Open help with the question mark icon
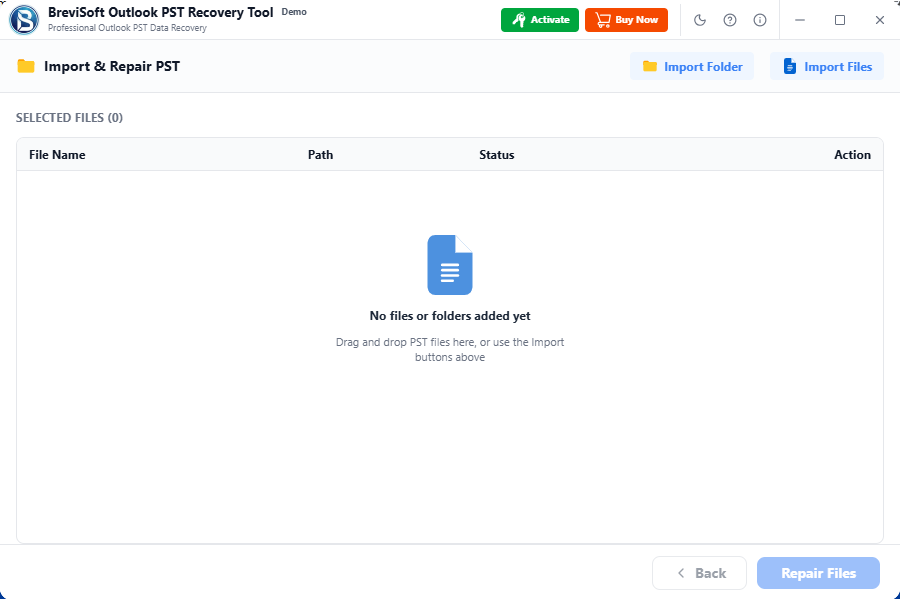Viewport: 900px width, 599px height. [x=730, y=20]
